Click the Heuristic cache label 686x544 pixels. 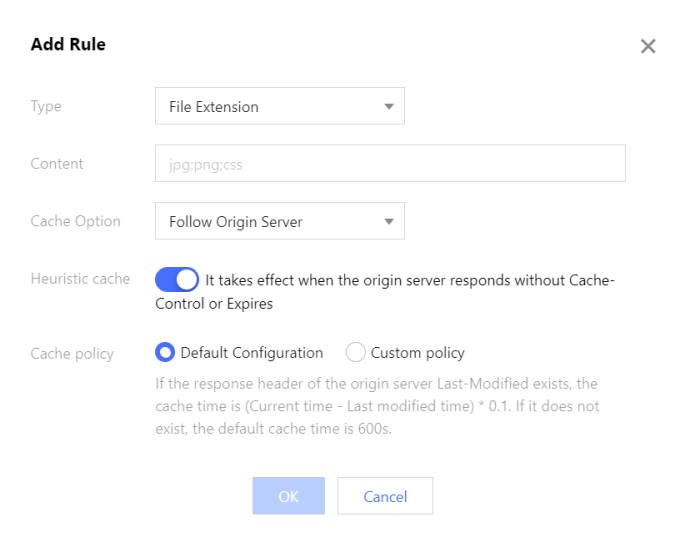pyautogui.click(x=80, y=279)
